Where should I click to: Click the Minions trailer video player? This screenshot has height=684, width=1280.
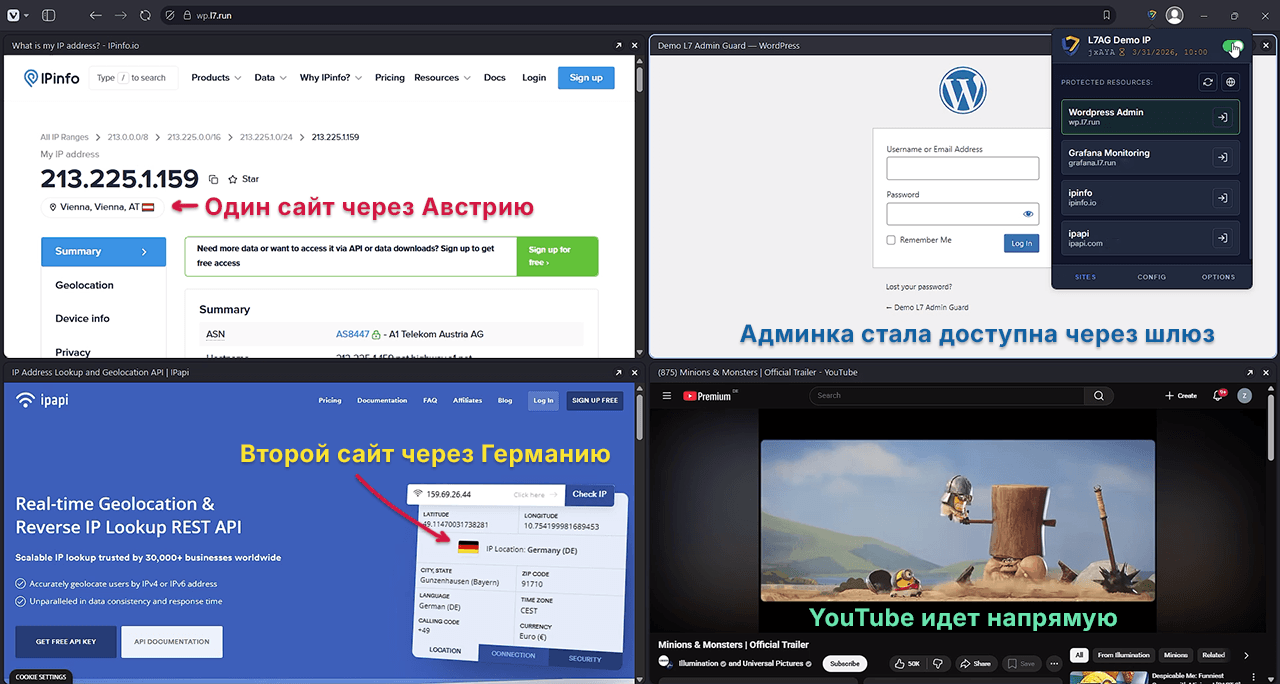pyautogui.click(x=957, y=522)
